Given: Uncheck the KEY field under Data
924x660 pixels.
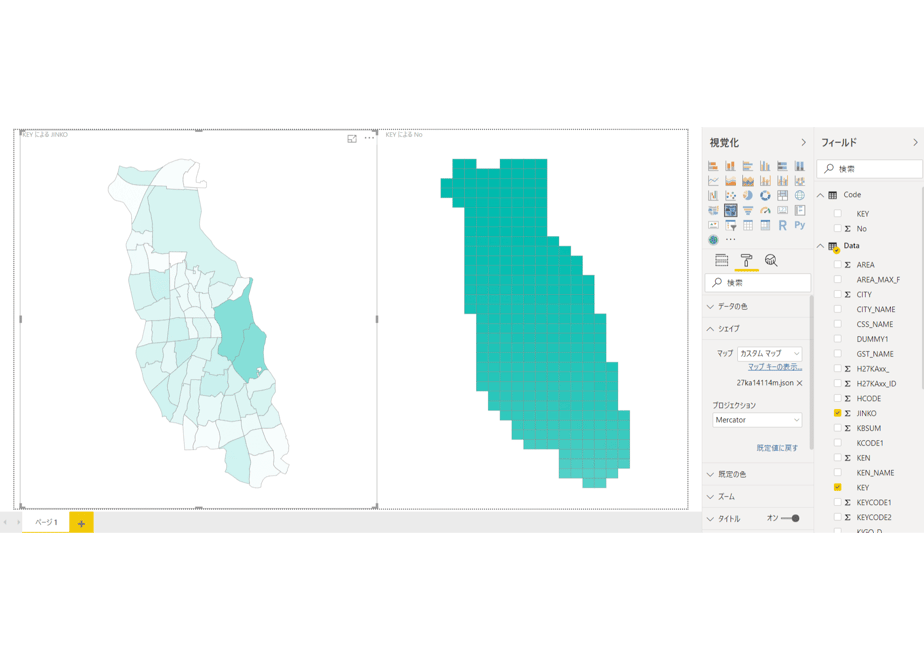Looking at the screenshot, I should pyautogui.click(x=837, y=487).
